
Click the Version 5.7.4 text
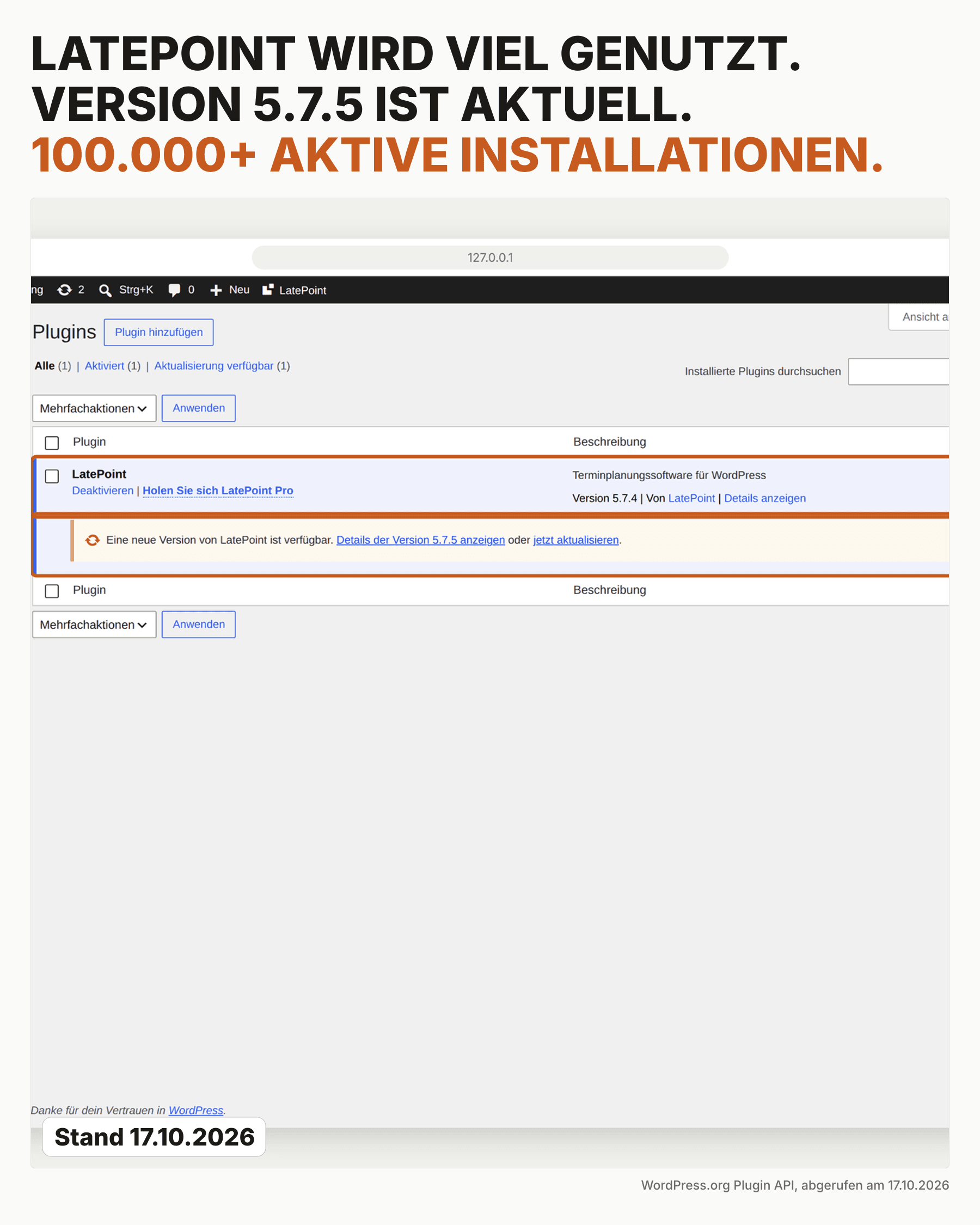(604, 498)
